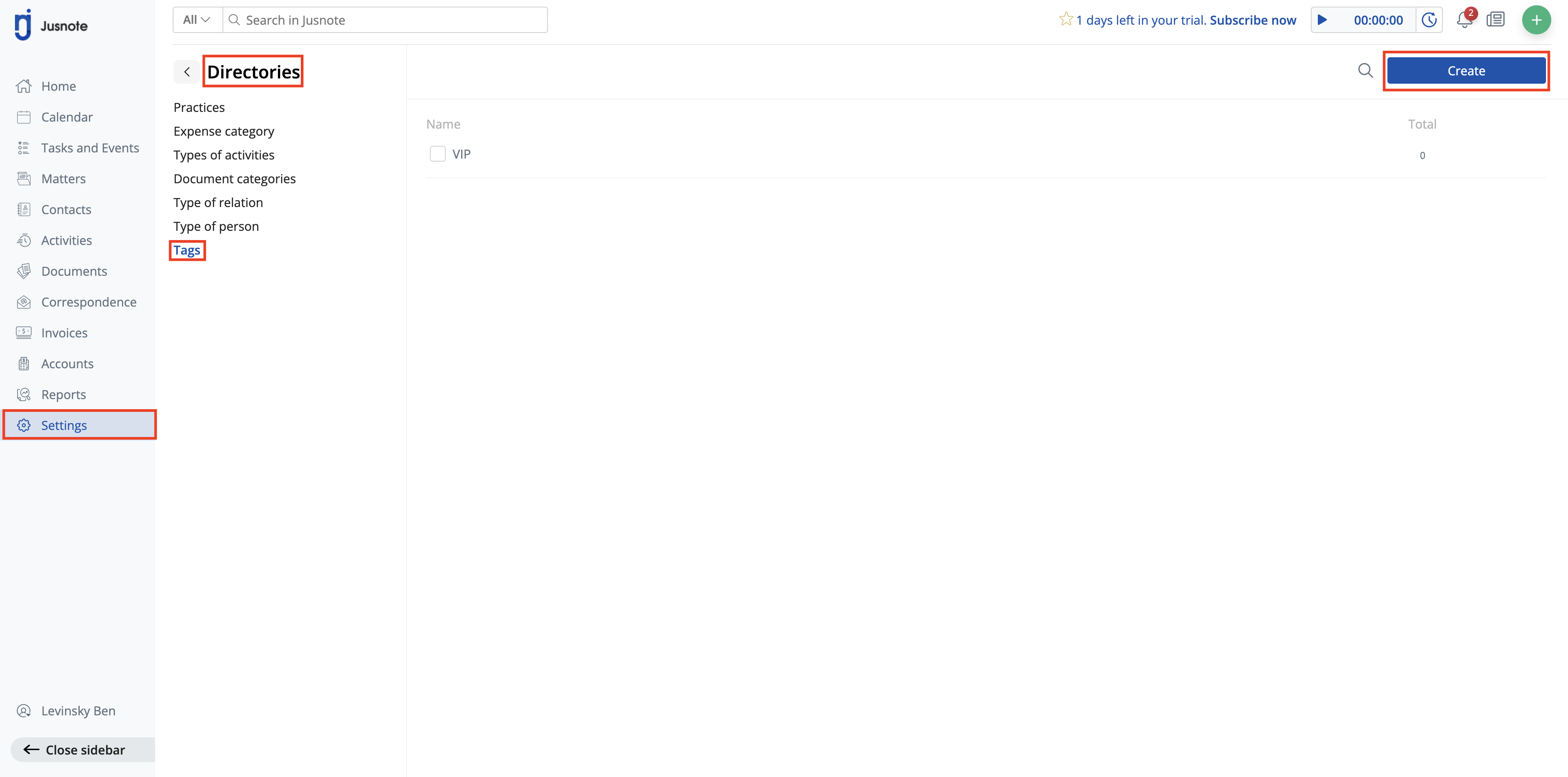This screenshot has width=1568, height=777.
Task: Open the Calendar section
Action: pyautogui.click(x=67, y=117)
